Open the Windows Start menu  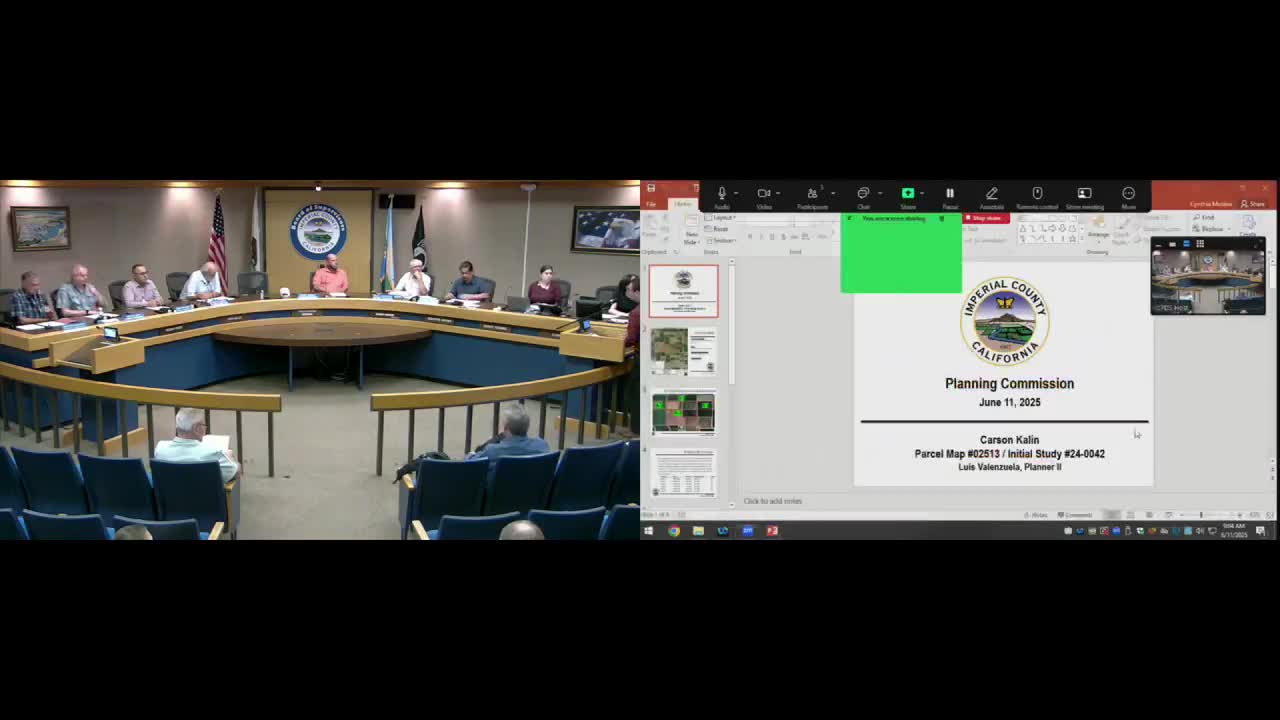(649, 531)
